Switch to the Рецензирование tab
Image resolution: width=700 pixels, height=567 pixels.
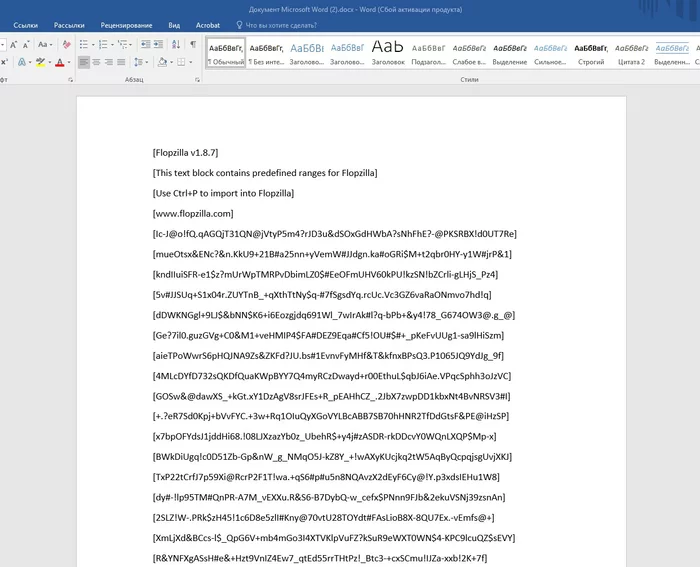[x=126, y=25]
